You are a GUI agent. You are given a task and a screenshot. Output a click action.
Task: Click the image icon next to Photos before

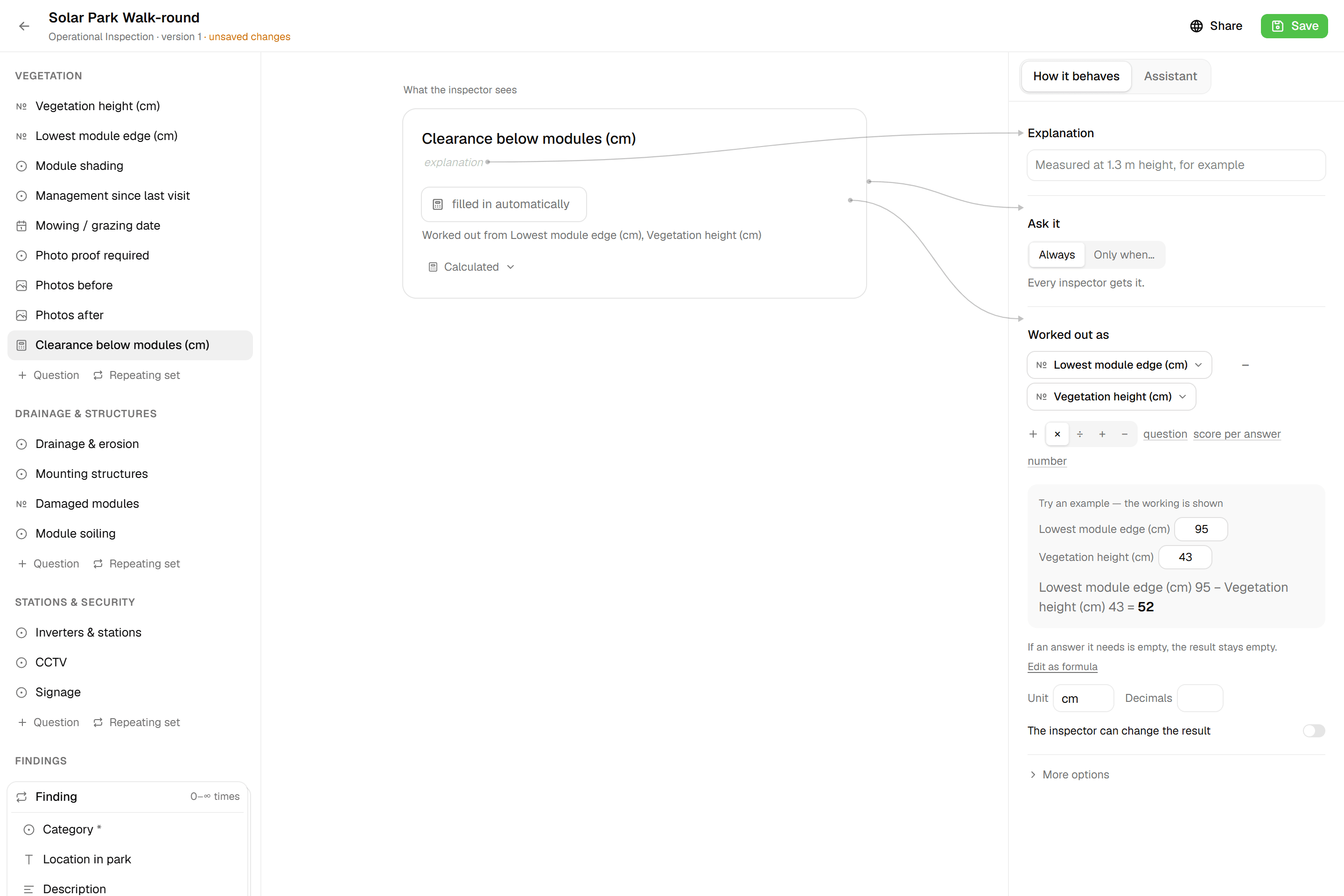pos(22,285)
